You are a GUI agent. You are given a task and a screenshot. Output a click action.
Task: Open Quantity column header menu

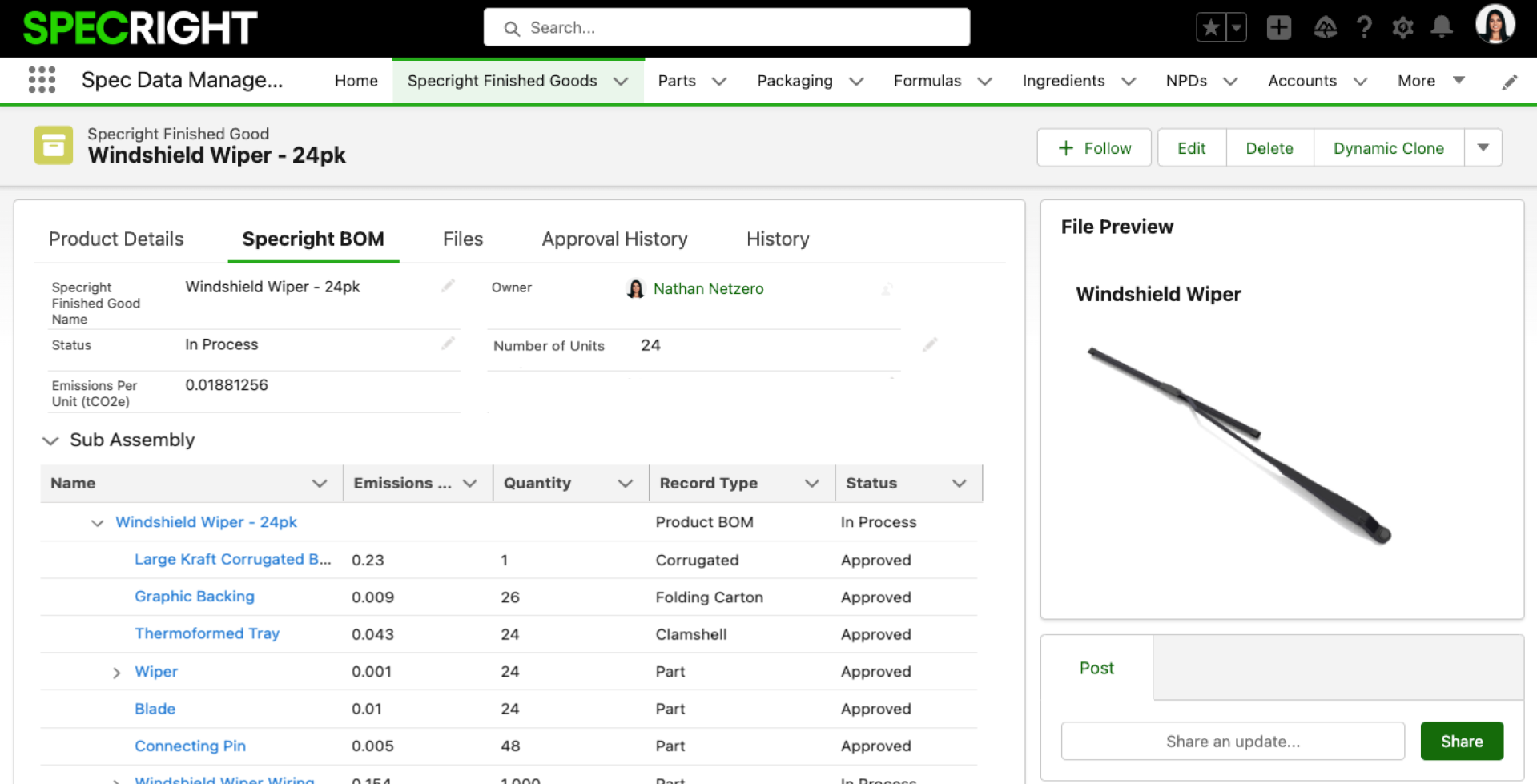(626, 483)
